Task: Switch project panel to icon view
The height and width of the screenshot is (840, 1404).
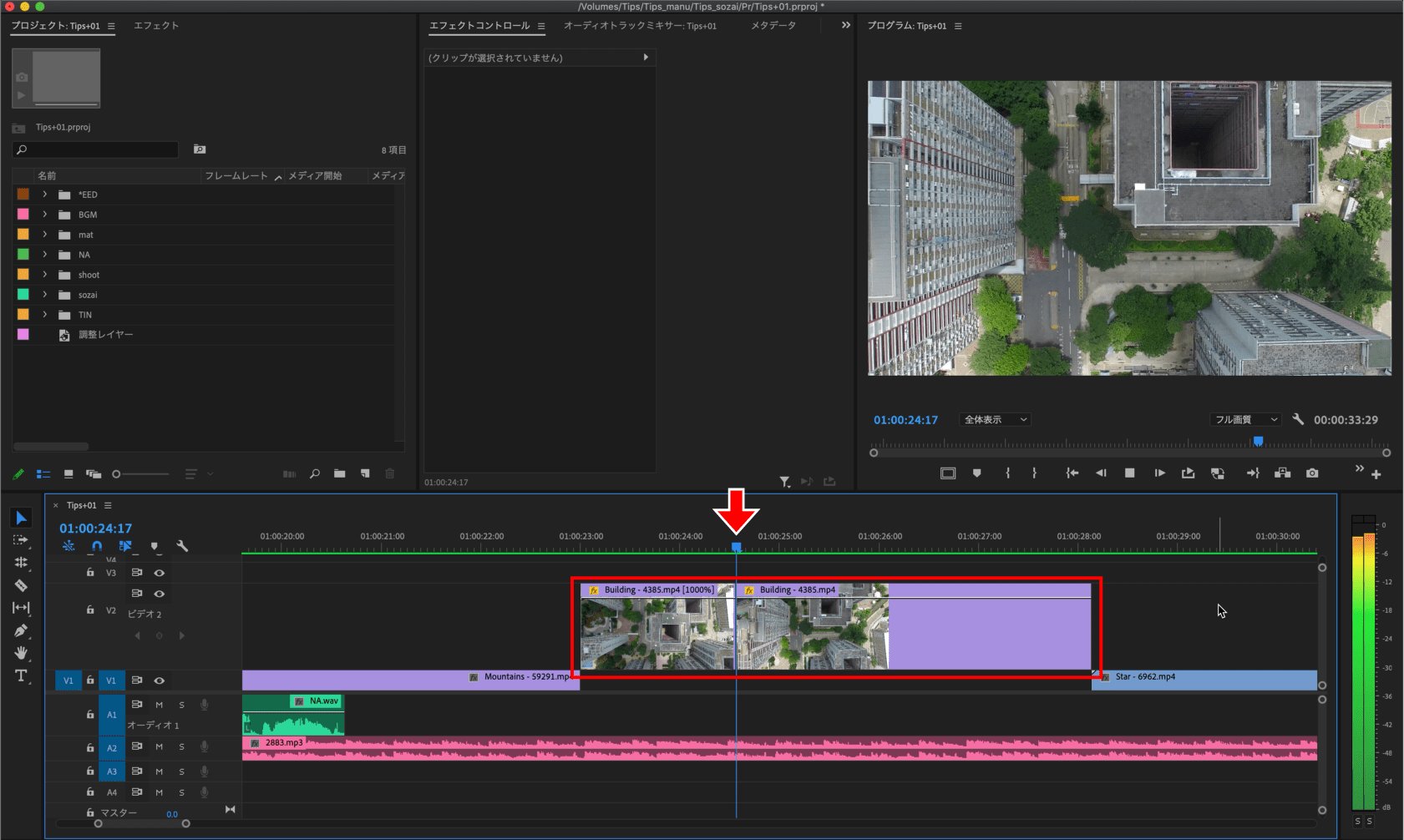Action: (68, 474)
